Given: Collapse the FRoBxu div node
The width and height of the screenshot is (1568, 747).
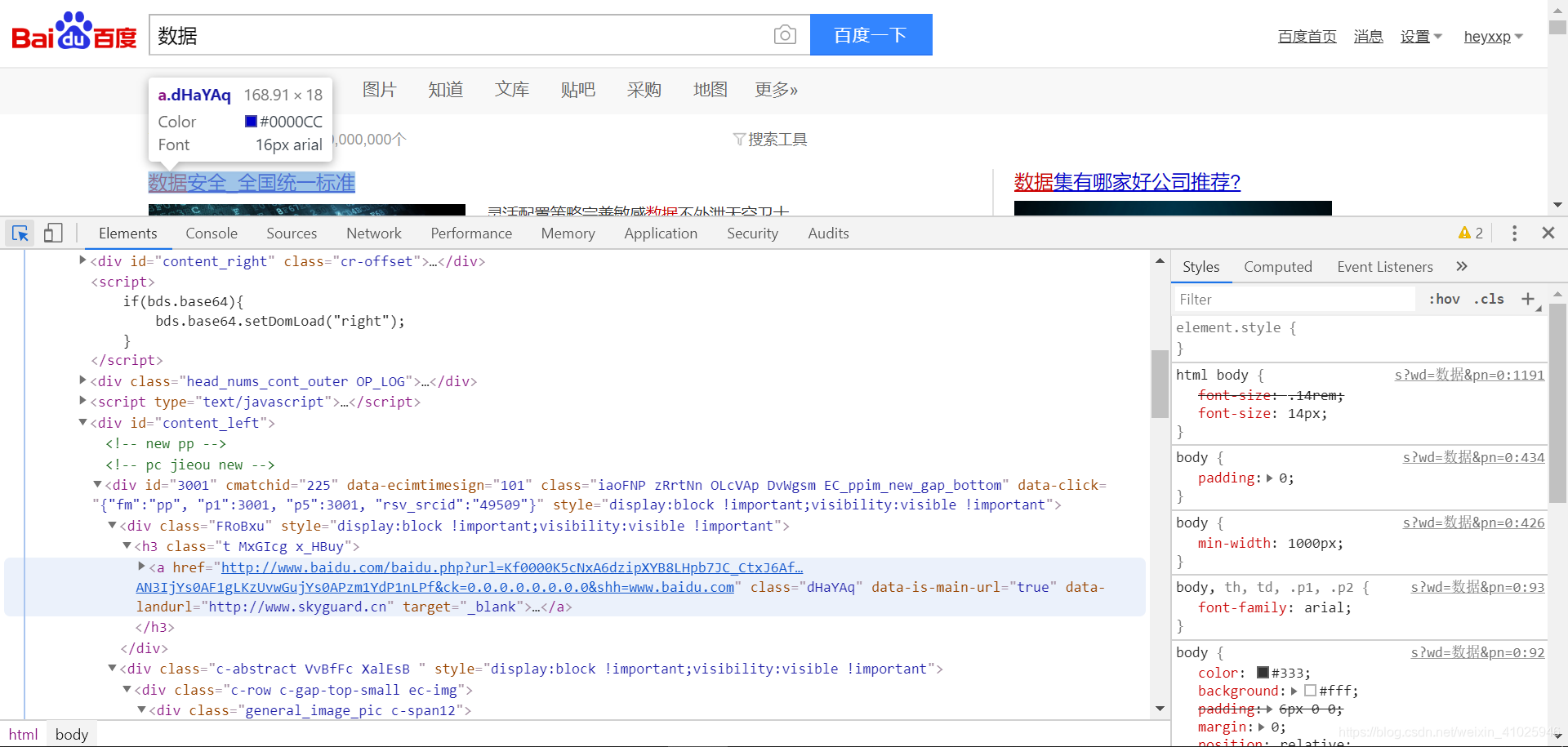Looking at the screenshot, I should (x=112, y=525).
